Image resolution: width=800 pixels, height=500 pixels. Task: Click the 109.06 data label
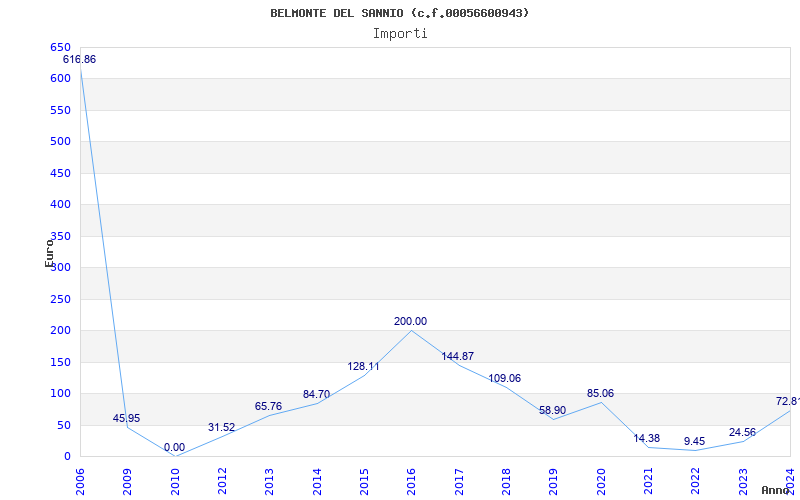coord(505,379)
